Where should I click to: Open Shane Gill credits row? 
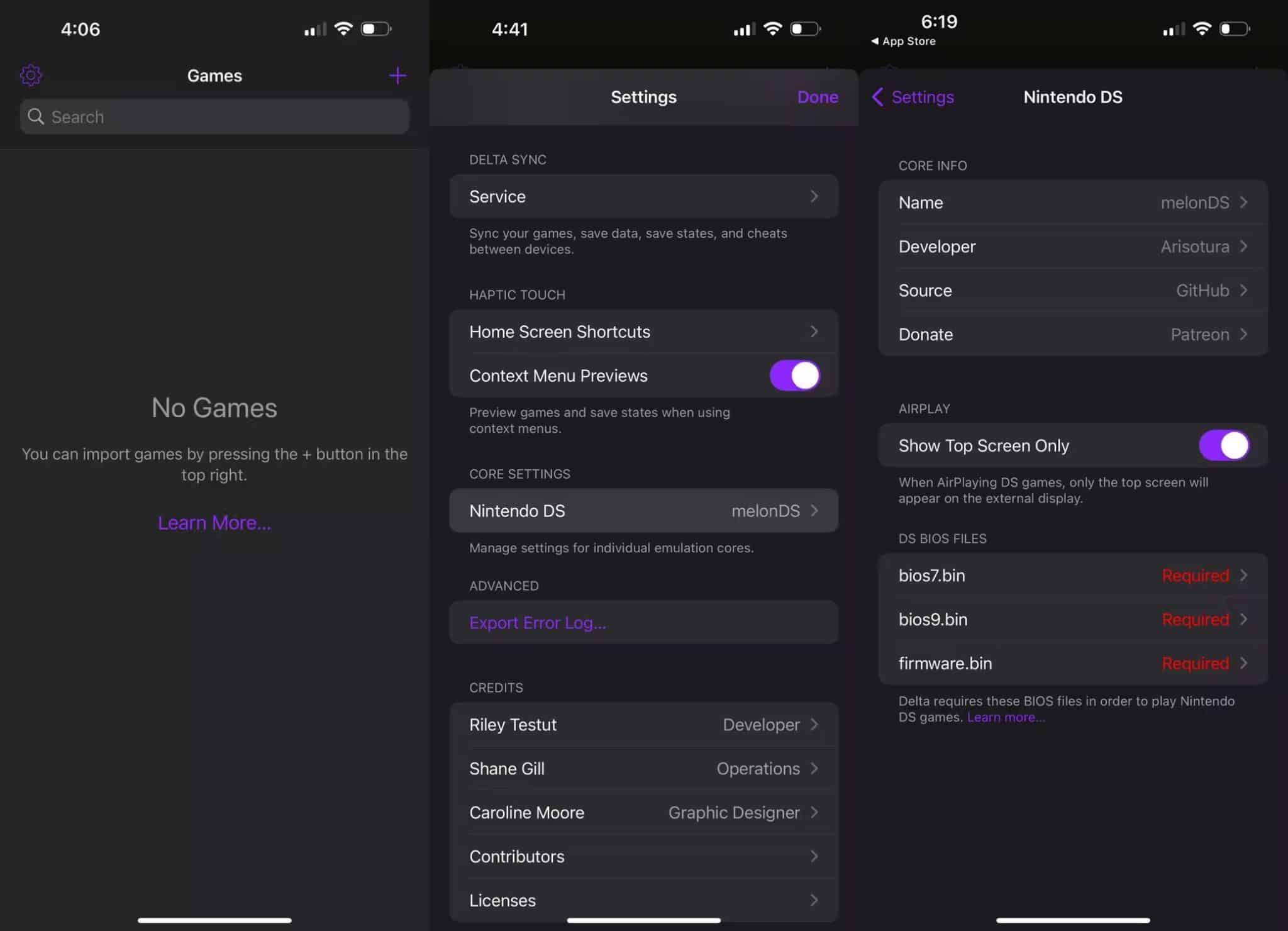click(x=643, y=769)
